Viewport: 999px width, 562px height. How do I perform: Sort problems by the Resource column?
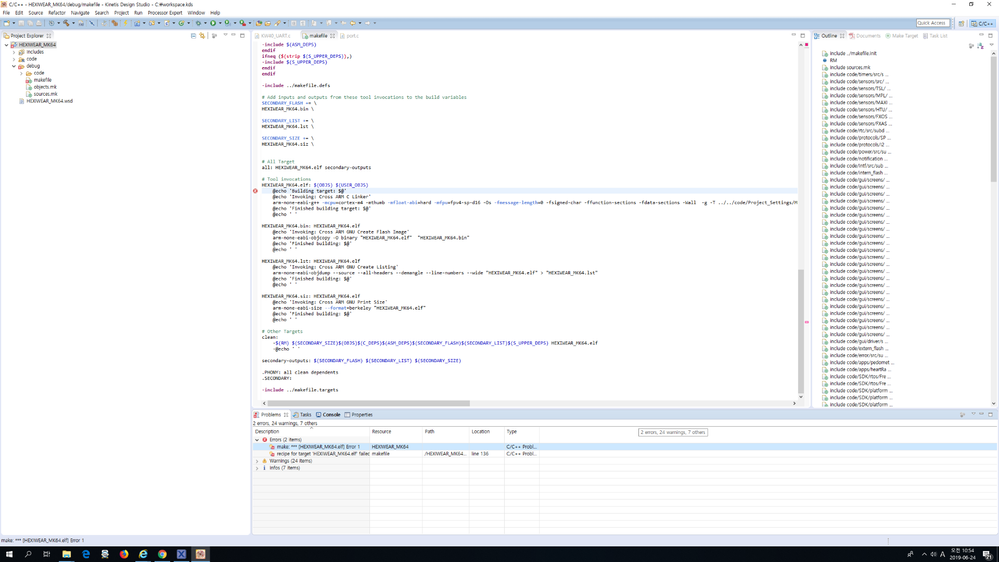coord(396,432)
